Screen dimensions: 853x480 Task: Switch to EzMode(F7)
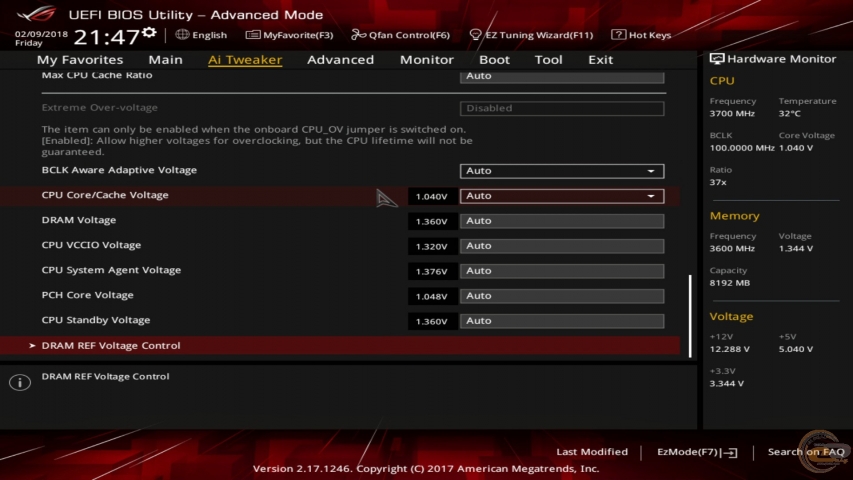(697, 452)
